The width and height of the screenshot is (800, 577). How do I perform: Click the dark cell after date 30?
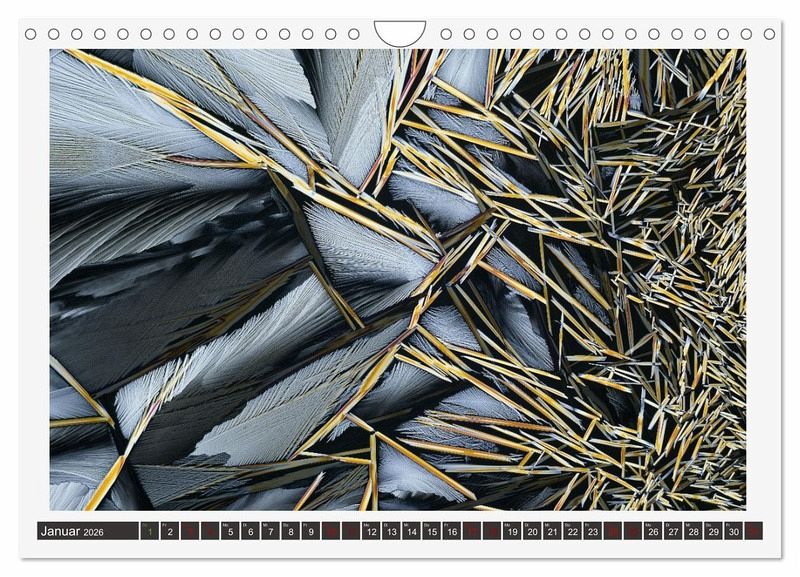pyautogui.click(x=753, y=531)
